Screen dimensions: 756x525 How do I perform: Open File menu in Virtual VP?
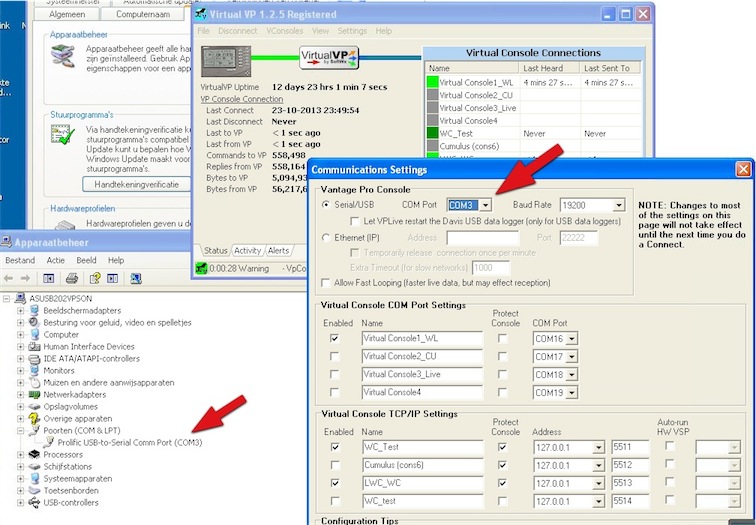203,31
